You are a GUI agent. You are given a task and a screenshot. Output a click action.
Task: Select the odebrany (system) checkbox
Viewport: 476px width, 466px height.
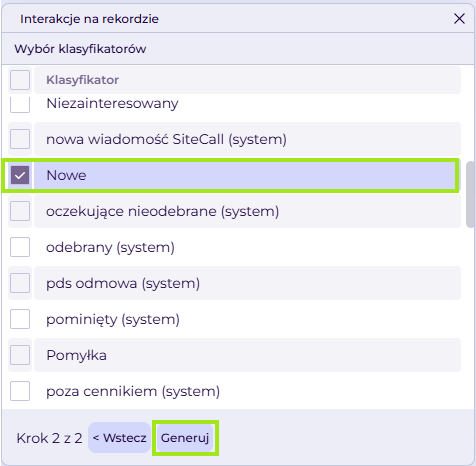(20, 247)
